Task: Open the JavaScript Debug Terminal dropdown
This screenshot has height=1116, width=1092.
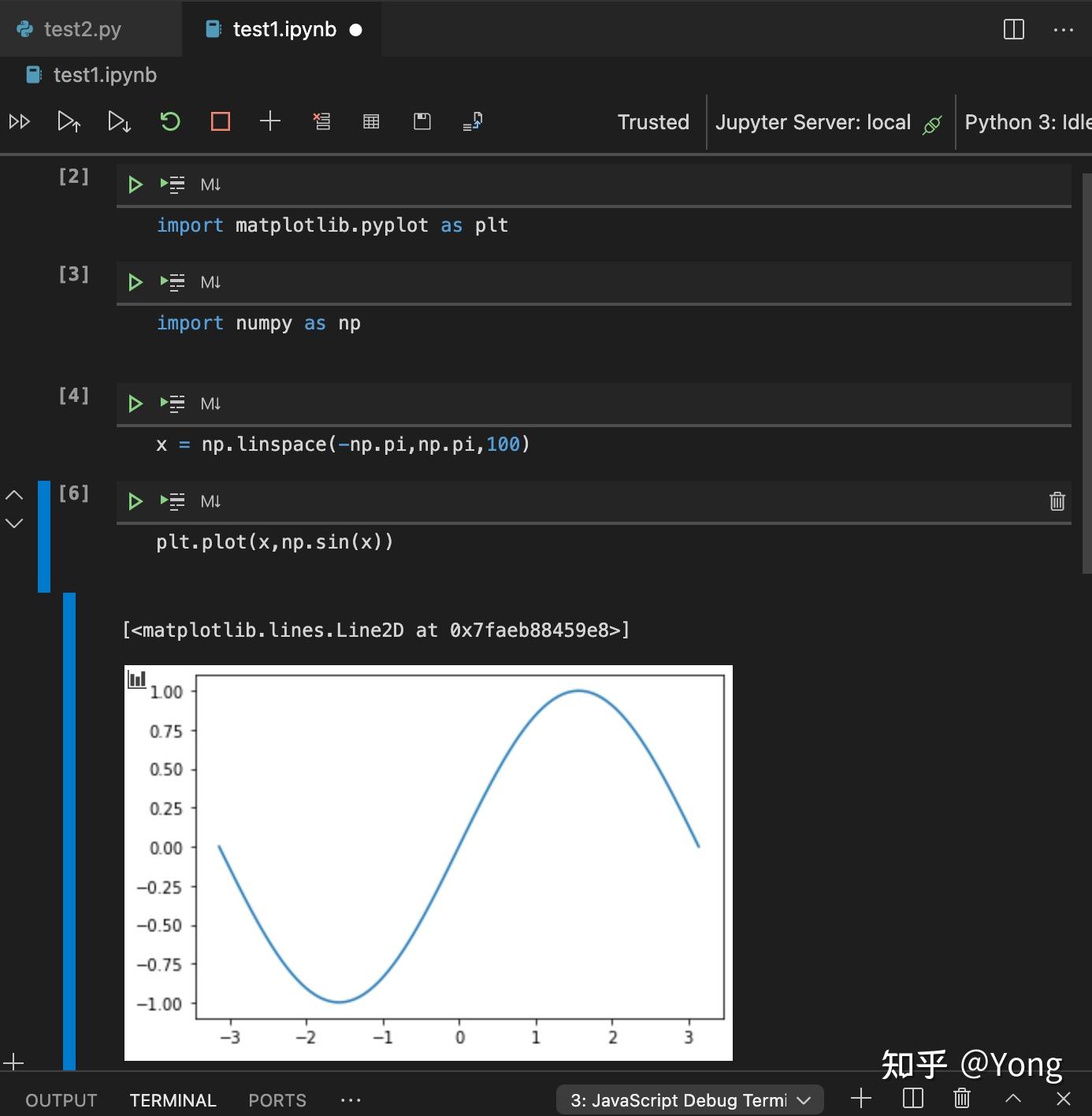Action: click(x=690, y=1100)
